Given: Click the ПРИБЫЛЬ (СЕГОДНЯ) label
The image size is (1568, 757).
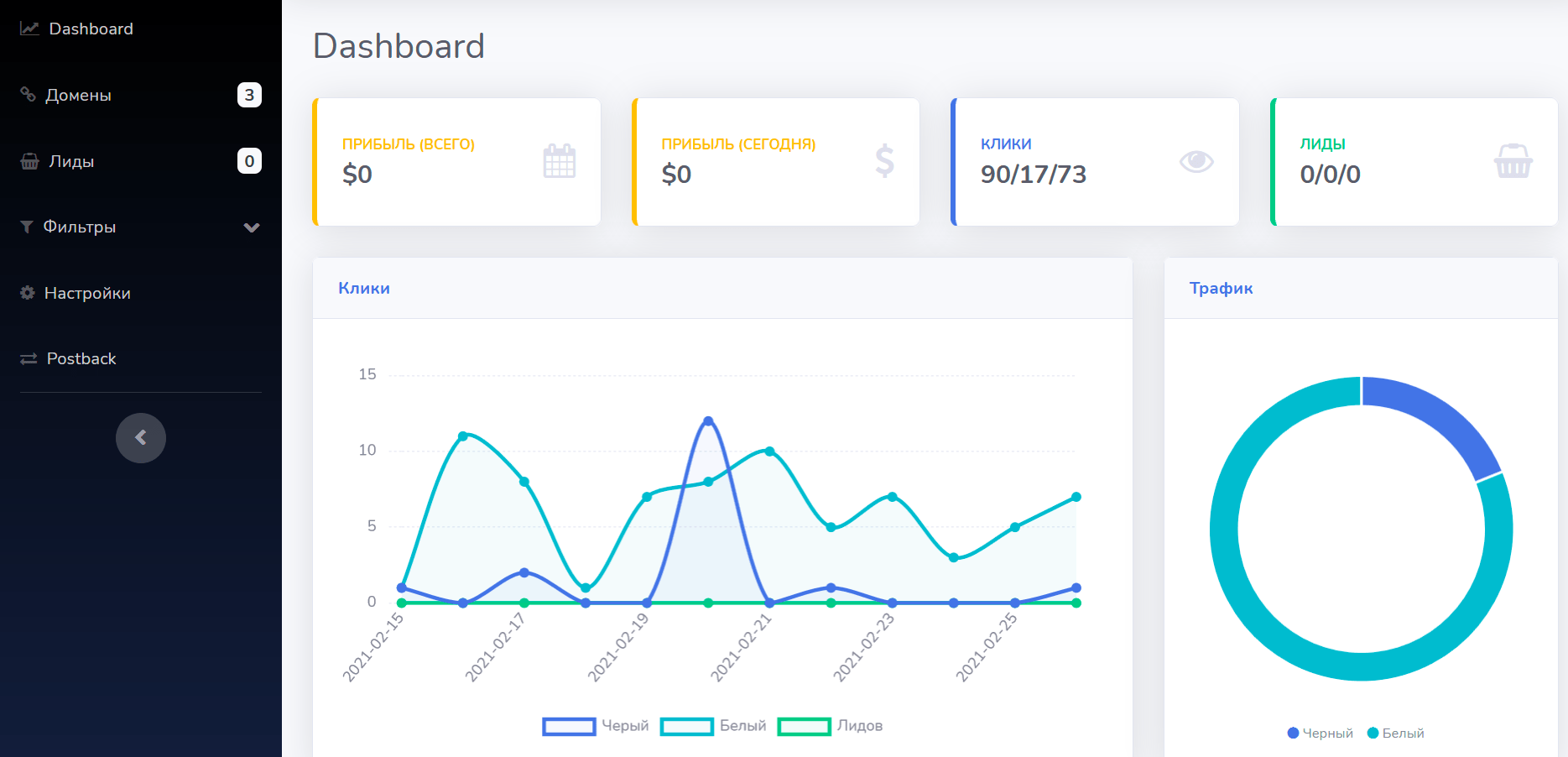Looking at the screenshot, I should (738, 144).
